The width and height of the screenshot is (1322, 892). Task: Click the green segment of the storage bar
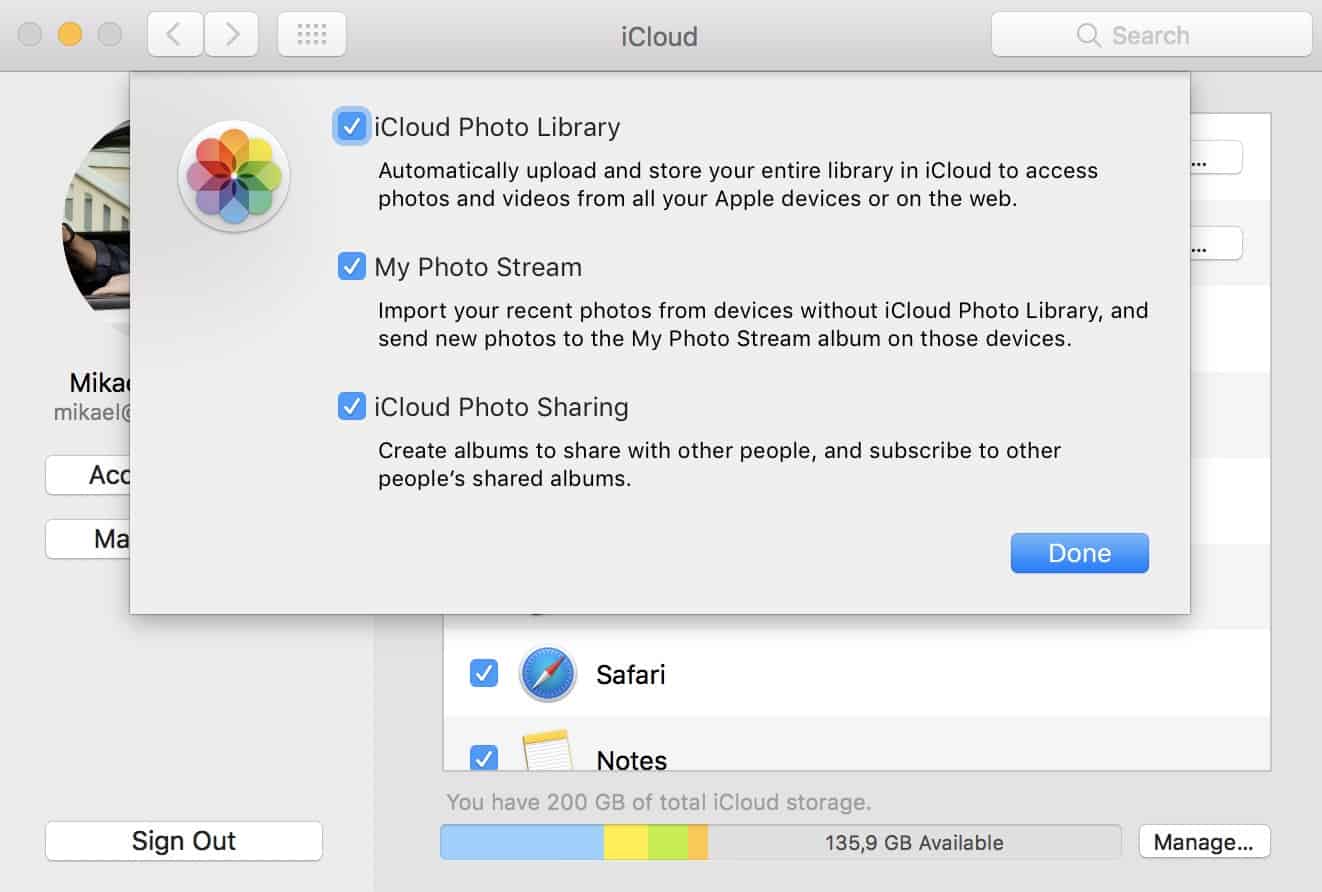pyautogui.click(x=668, y=842)
